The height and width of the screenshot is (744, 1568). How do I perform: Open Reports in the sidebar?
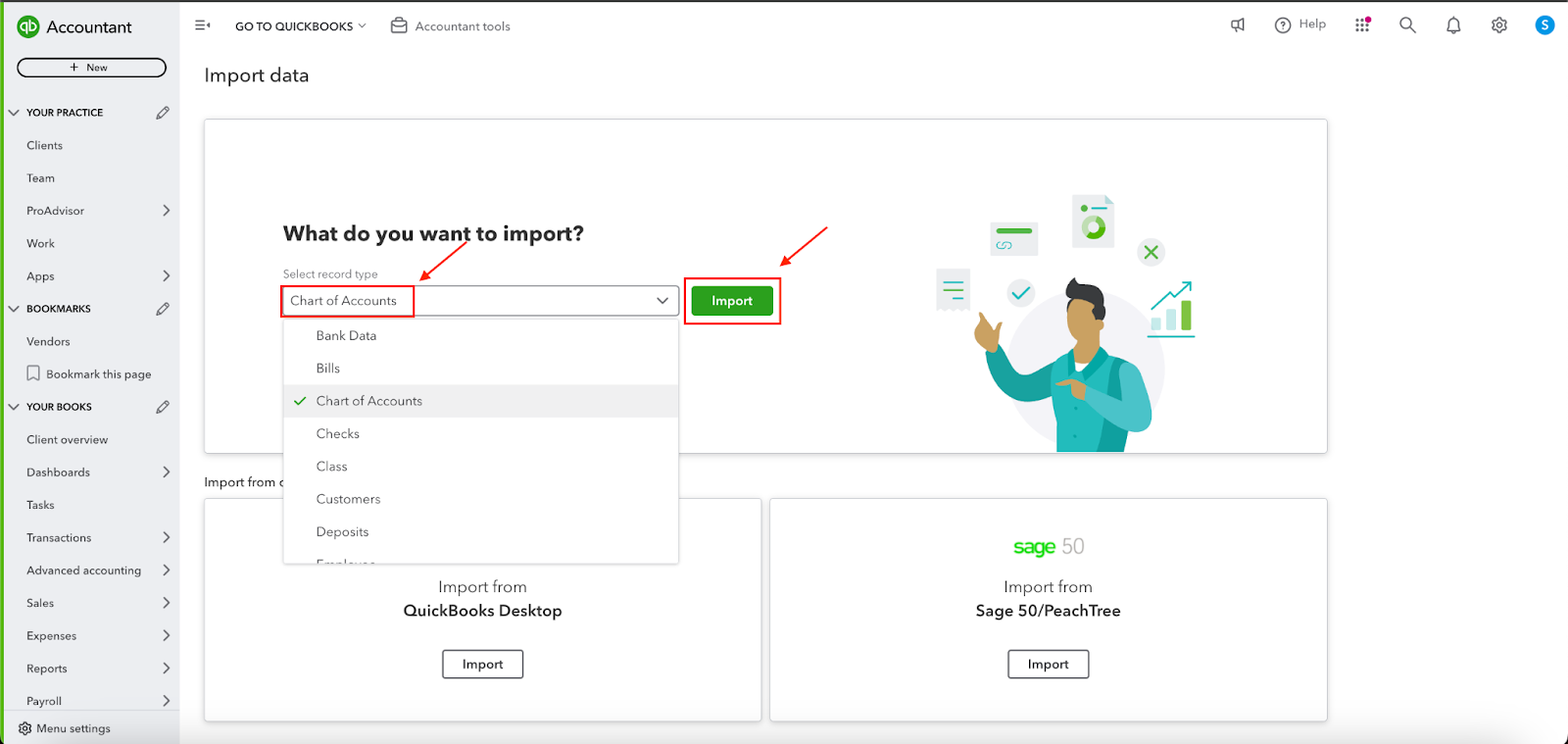pos(47,669)
